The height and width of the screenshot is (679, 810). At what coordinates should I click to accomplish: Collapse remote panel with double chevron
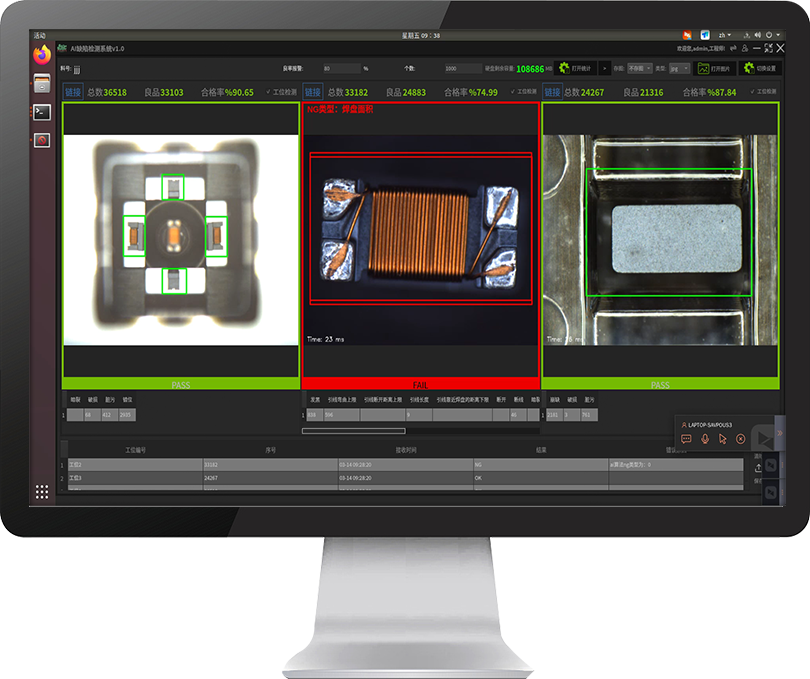[x=780, y=433]
